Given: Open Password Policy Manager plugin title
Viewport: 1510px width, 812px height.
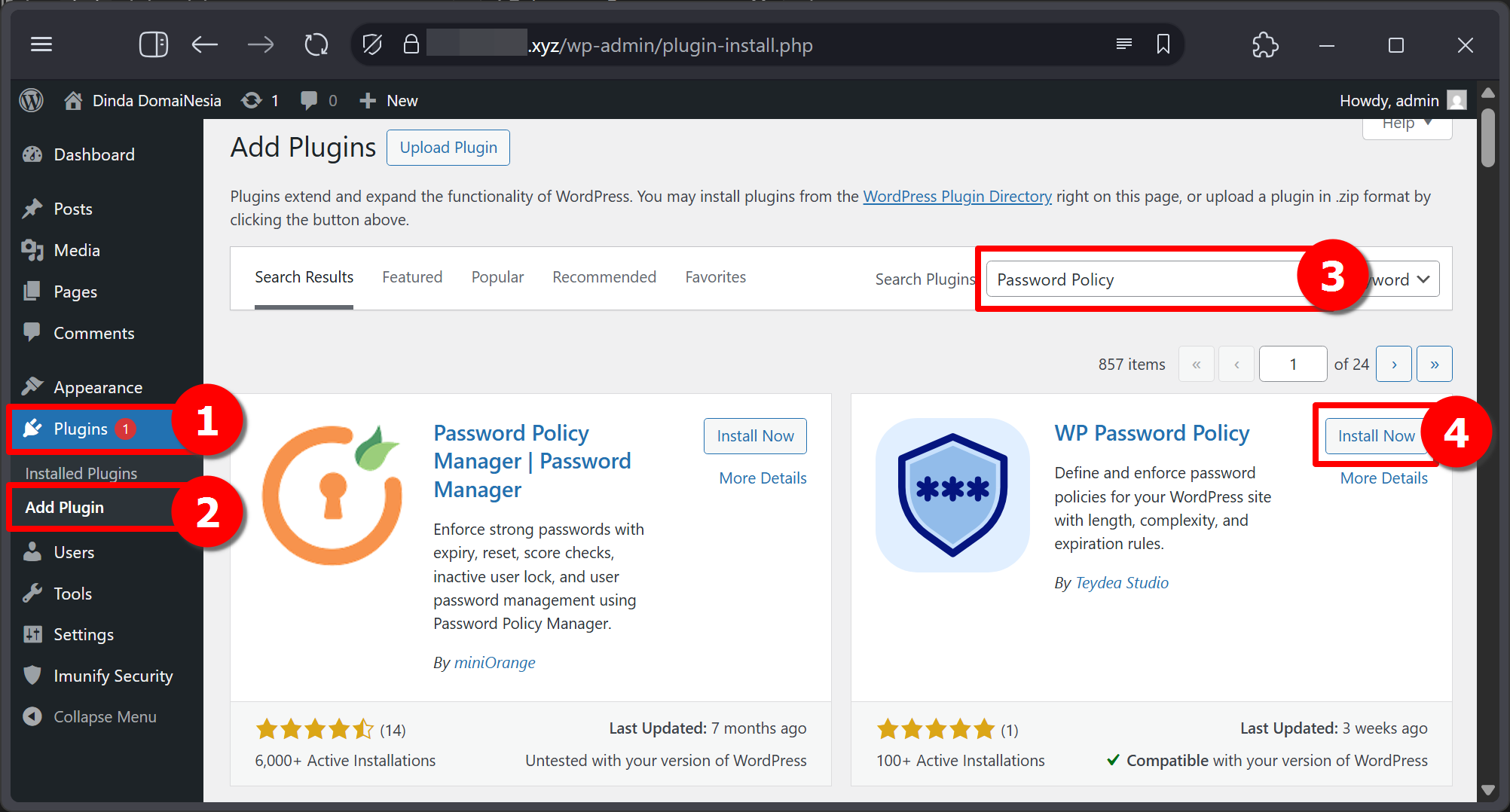Looking at the screenshot, I should point(532,461).
